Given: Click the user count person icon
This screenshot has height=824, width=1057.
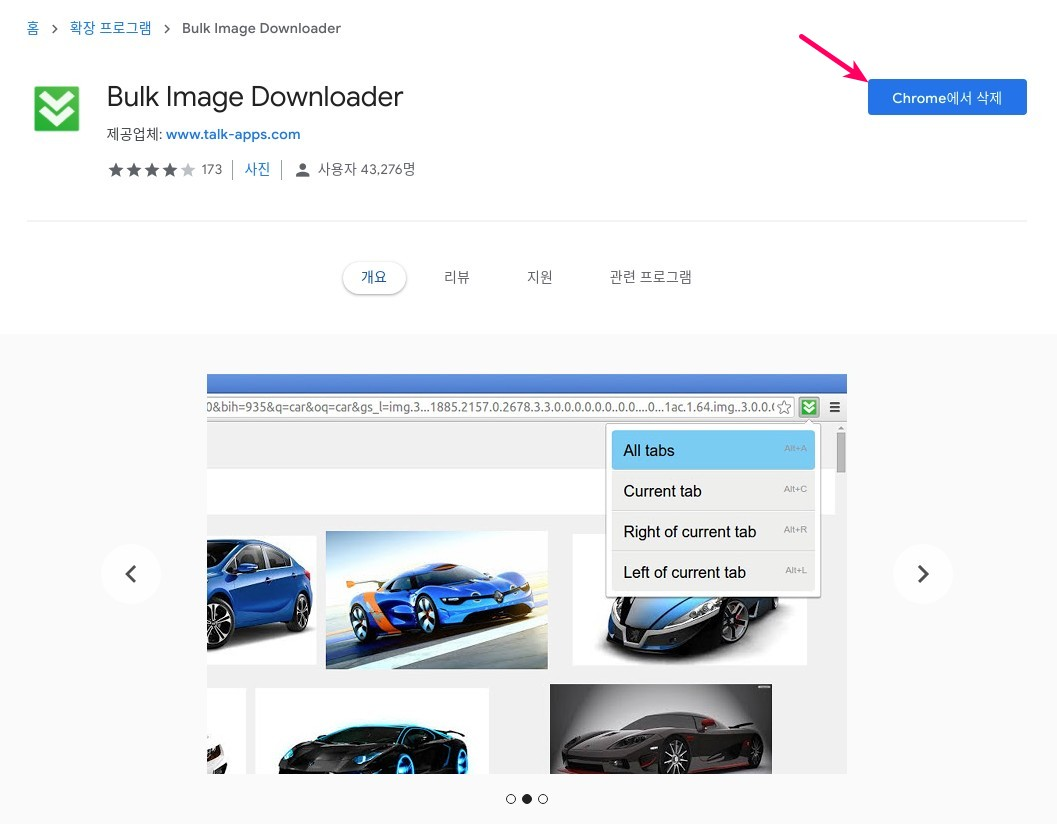Looking at the screenshot, I should 303,170.
